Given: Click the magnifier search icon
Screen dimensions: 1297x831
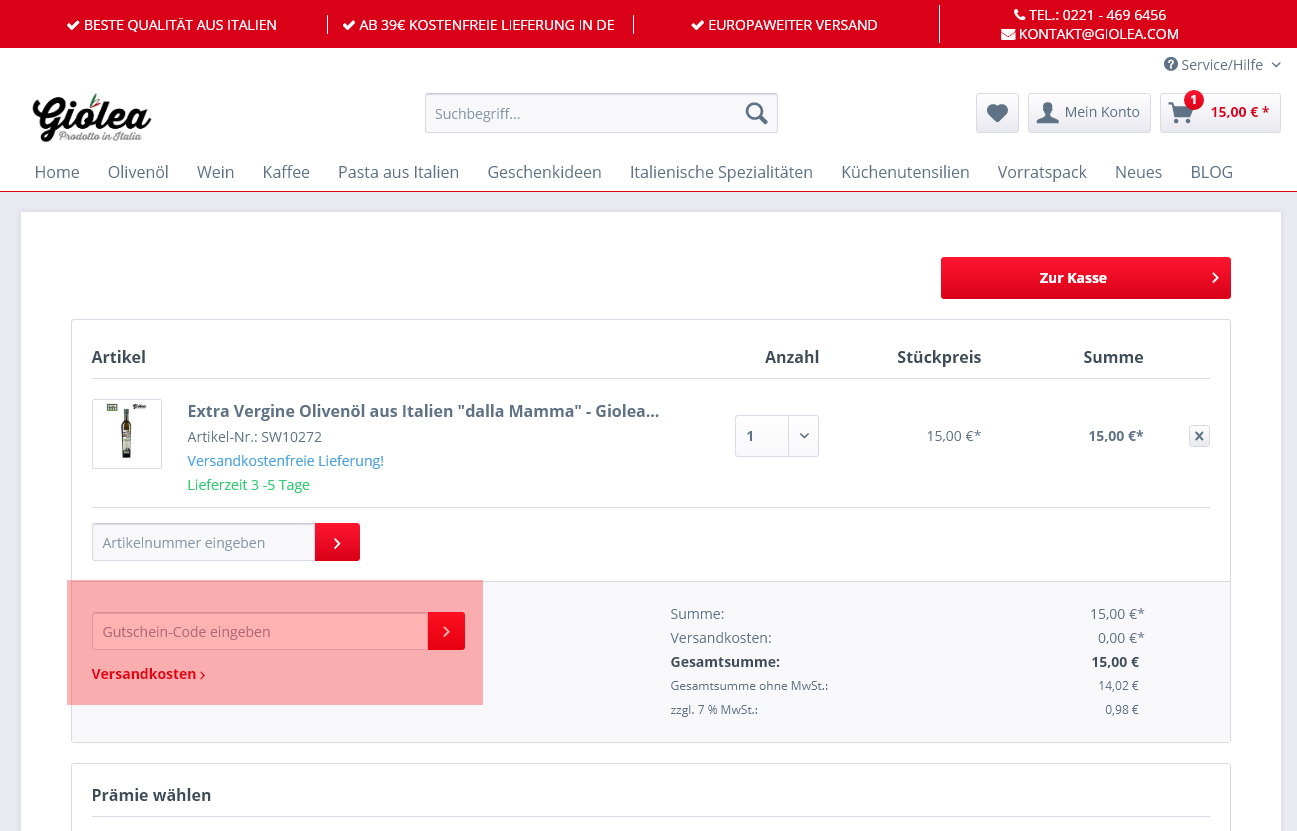Looking at the screenshot, I should click(x=757, y=113).
